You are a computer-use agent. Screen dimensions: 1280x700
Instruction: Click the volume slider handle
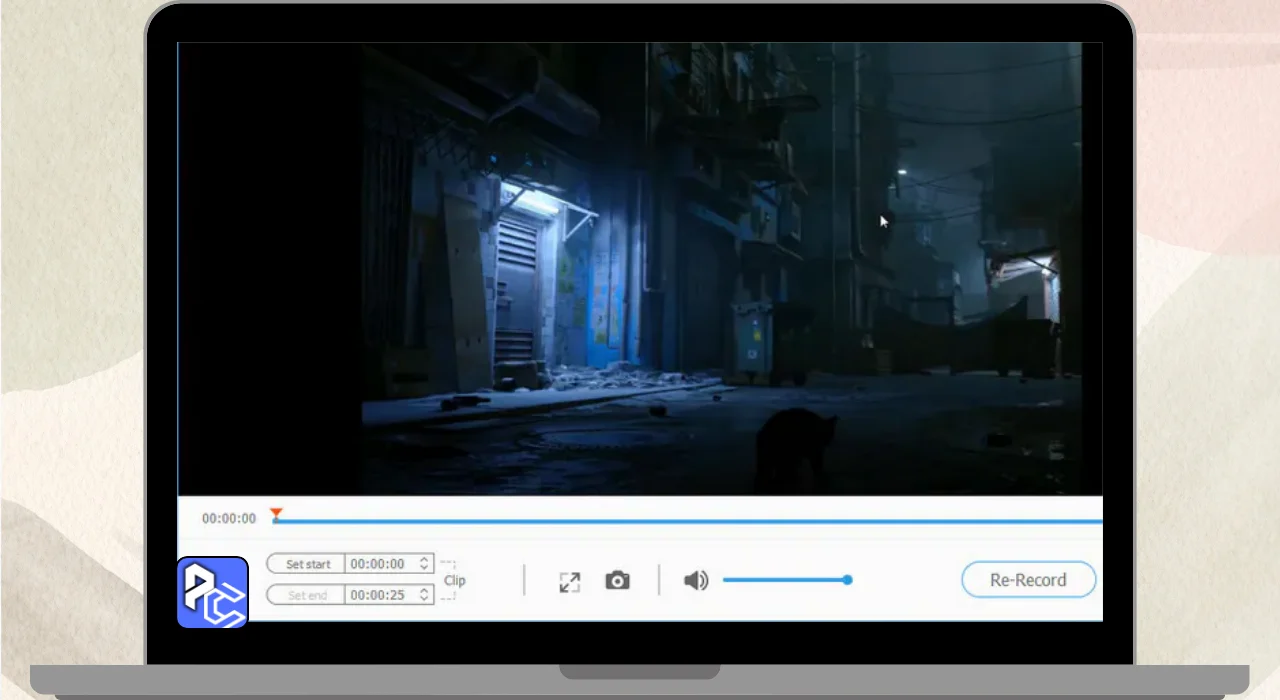[x=847, y=580]
